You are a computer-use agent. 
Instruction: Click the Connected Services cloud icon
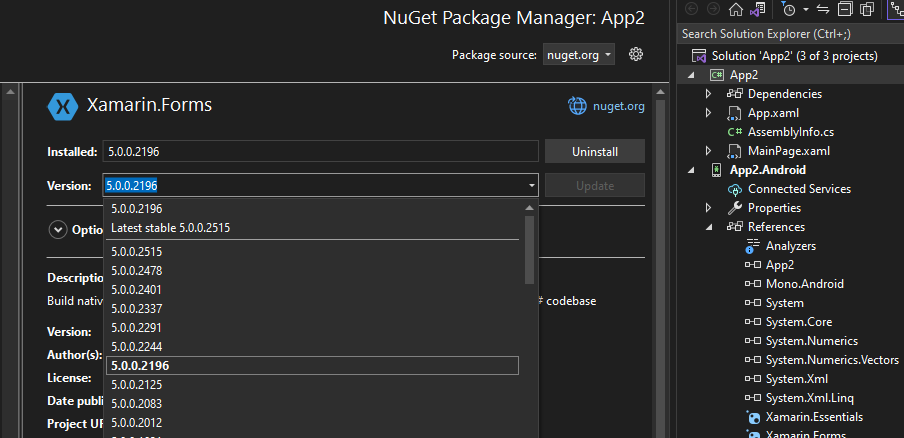tap(735, 189)
